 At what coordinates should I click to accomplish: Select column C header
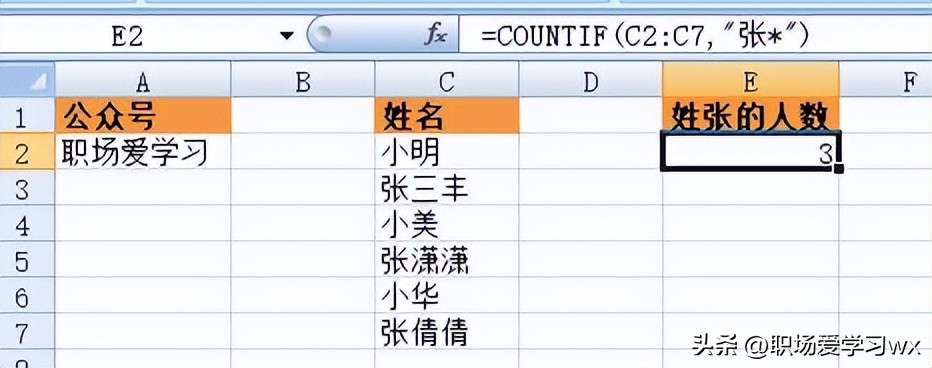coord(447,80)
